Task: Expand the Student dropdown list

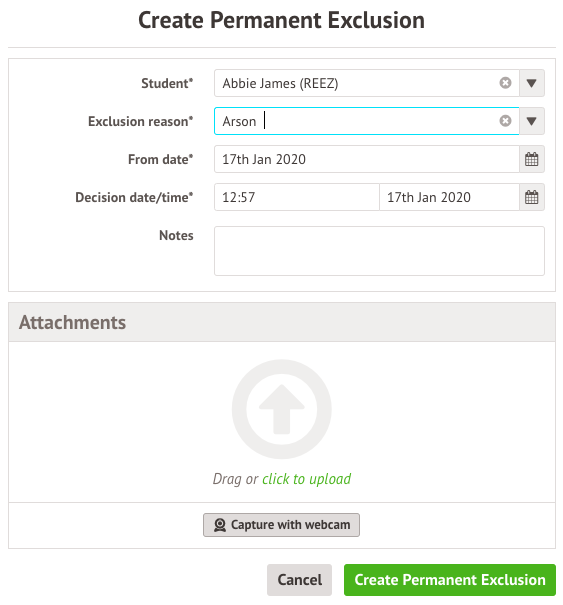Action: [x=532, y=83]
